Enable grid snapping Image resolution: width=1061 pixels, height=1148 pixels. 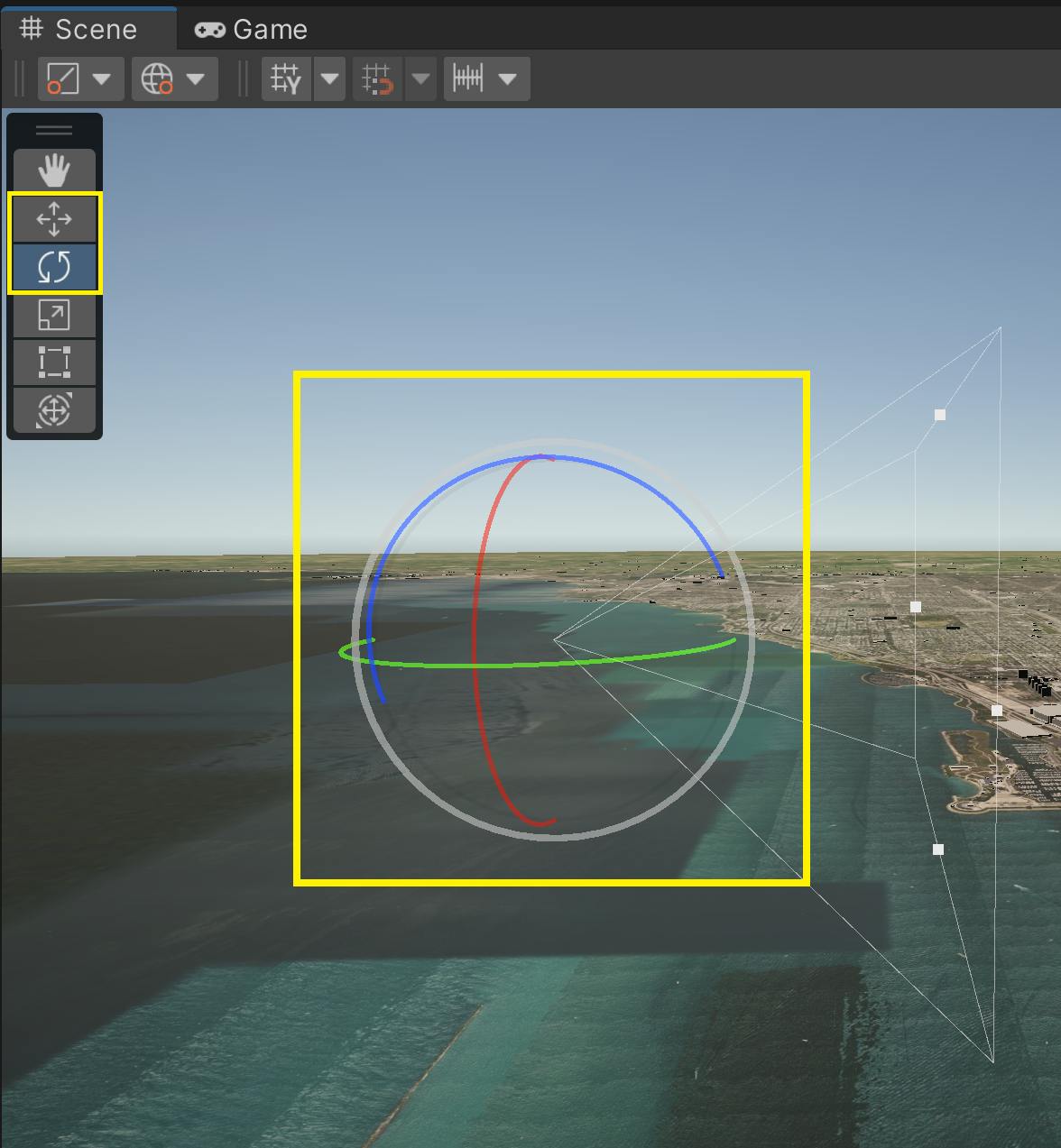pos(376,78)
